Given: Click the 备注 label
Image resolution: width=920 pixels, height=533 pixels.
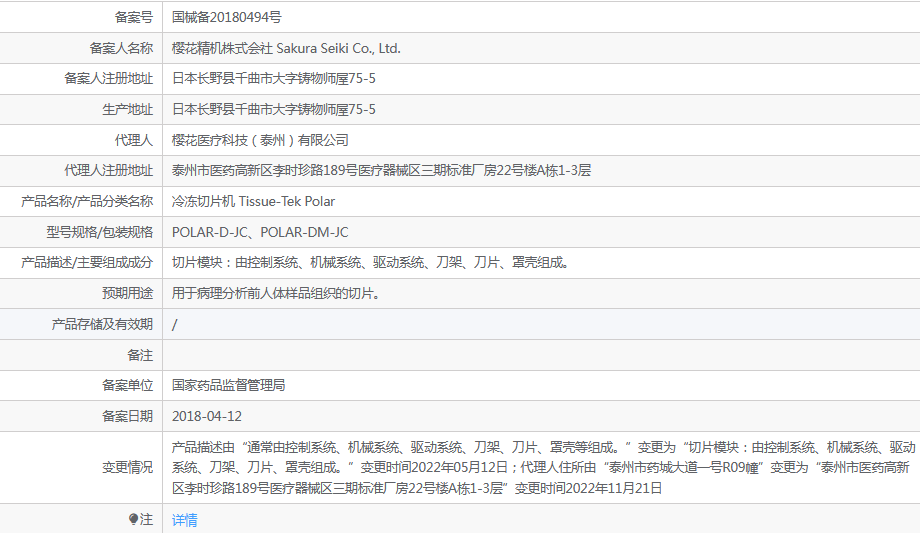Looking at the screenshot, I should (140, 355).
